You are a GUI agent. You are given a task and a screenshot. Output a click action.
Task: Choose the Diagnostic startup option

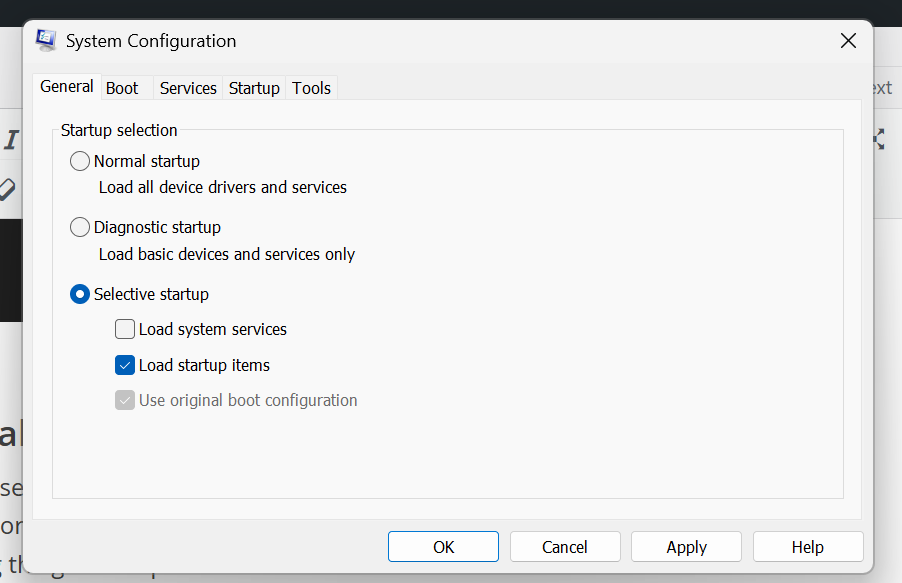point(80,228)
